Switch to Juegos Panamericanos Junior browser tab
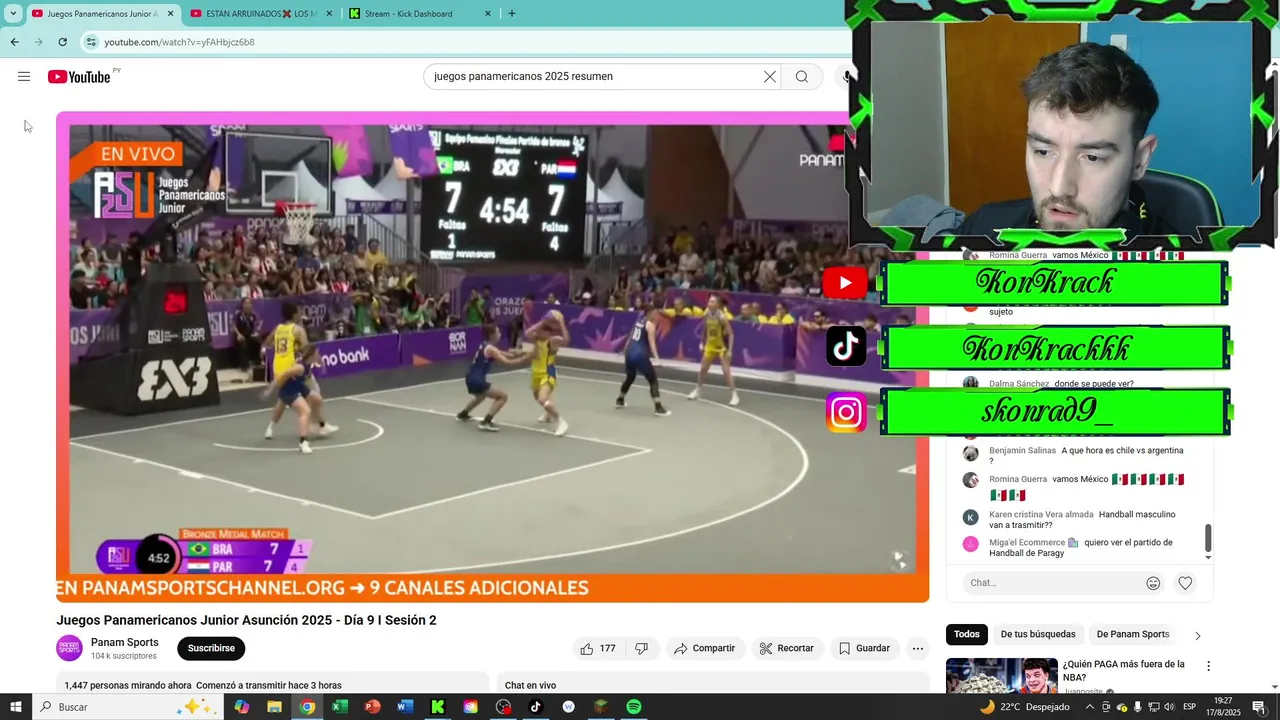 103,14
